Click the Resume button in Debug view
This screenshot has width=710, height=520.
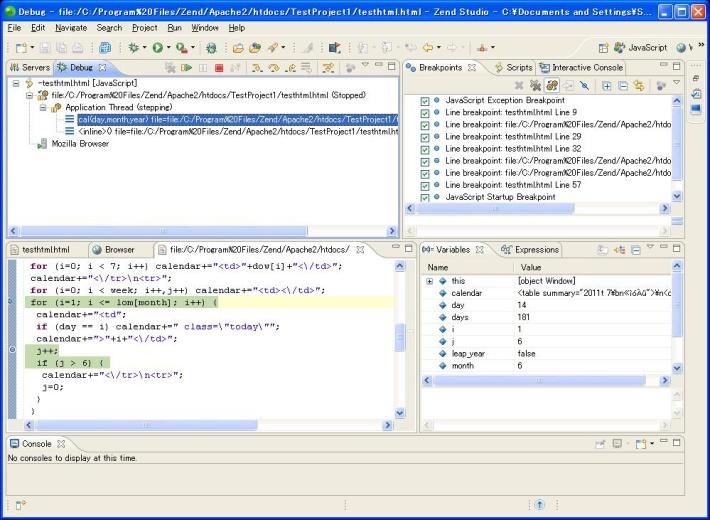pos(186,67)
